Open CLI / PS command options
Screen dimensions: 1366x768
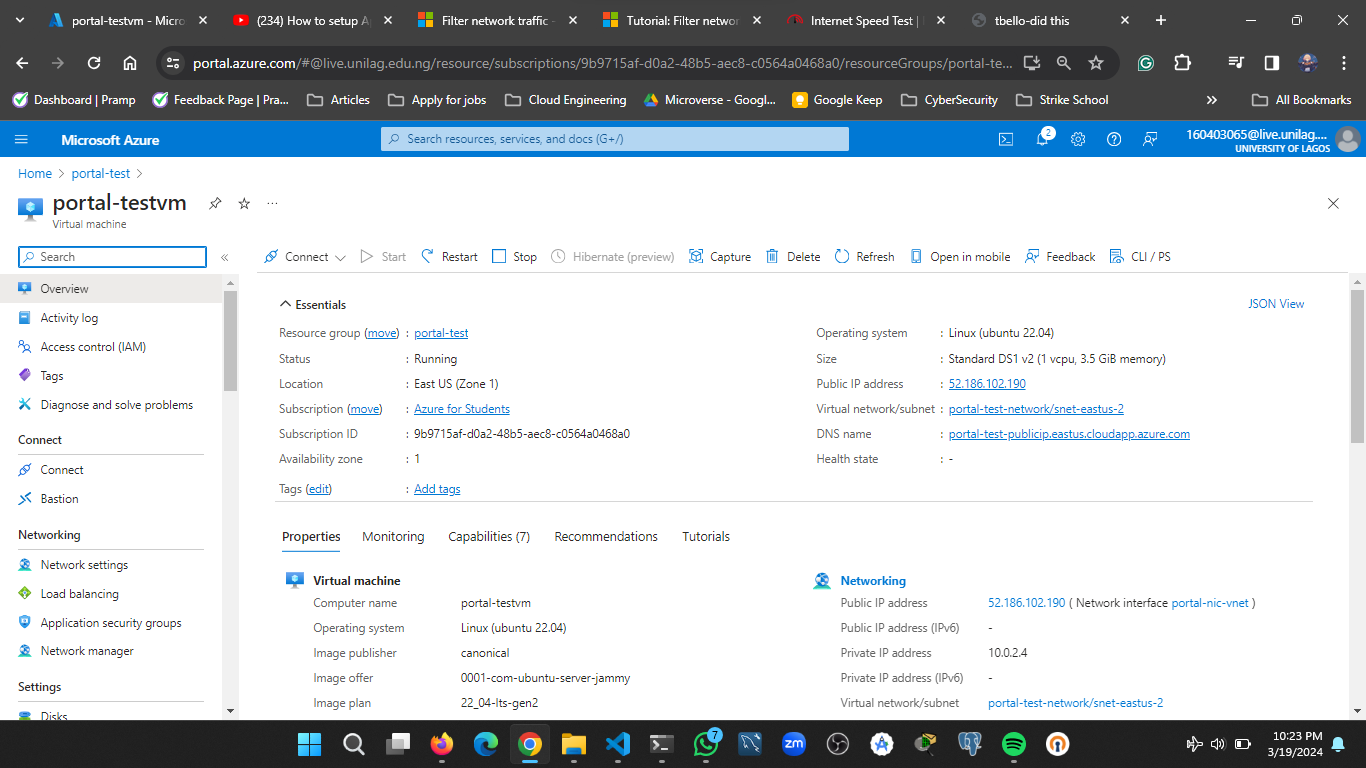tap(1140, 257)
